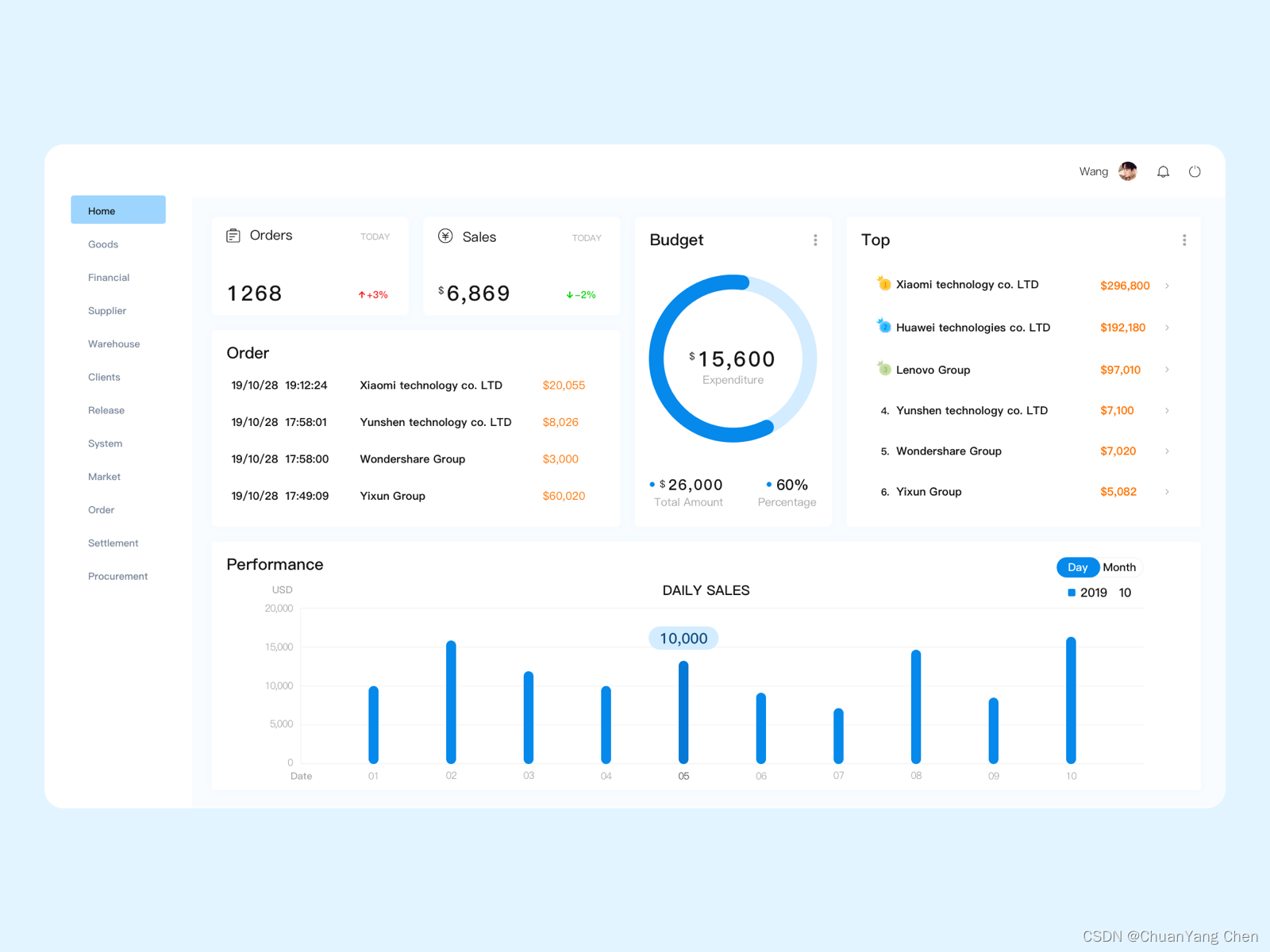Open Release in the sidebar

tap(106, 411)
